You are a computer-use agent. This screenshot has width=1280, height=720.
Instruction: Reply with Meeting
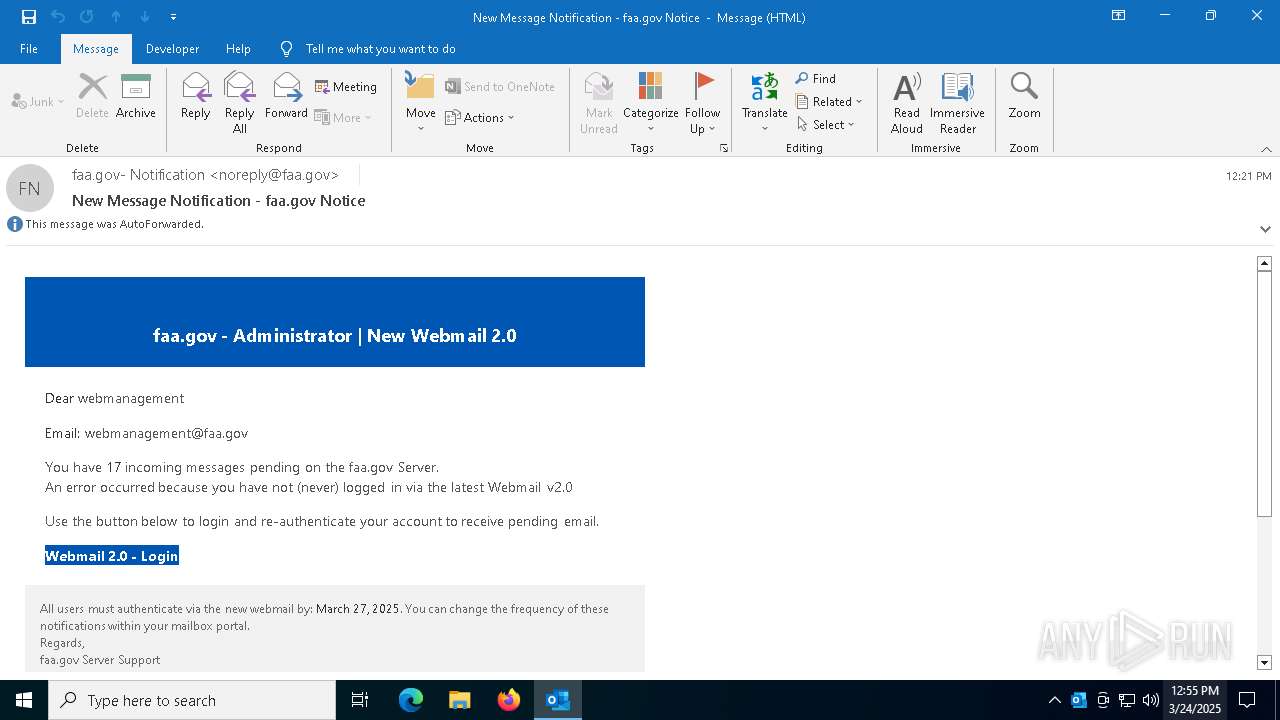[x=346, y=87]
